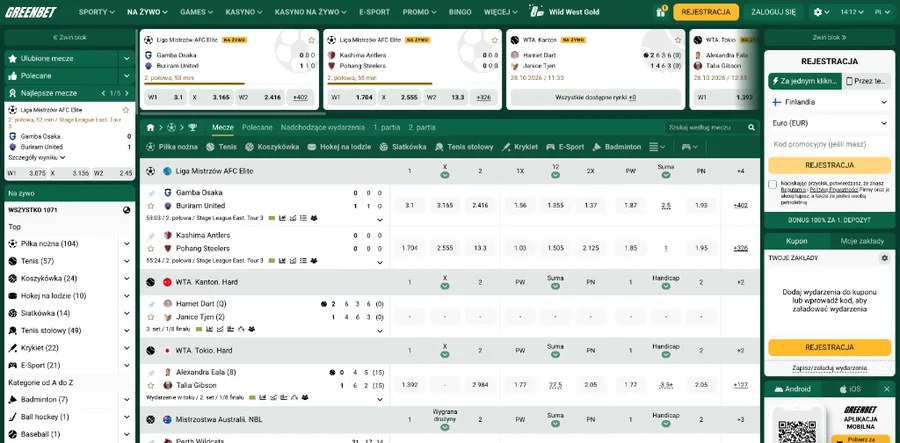Pin the Harriet Dart match

pos(151,304)
